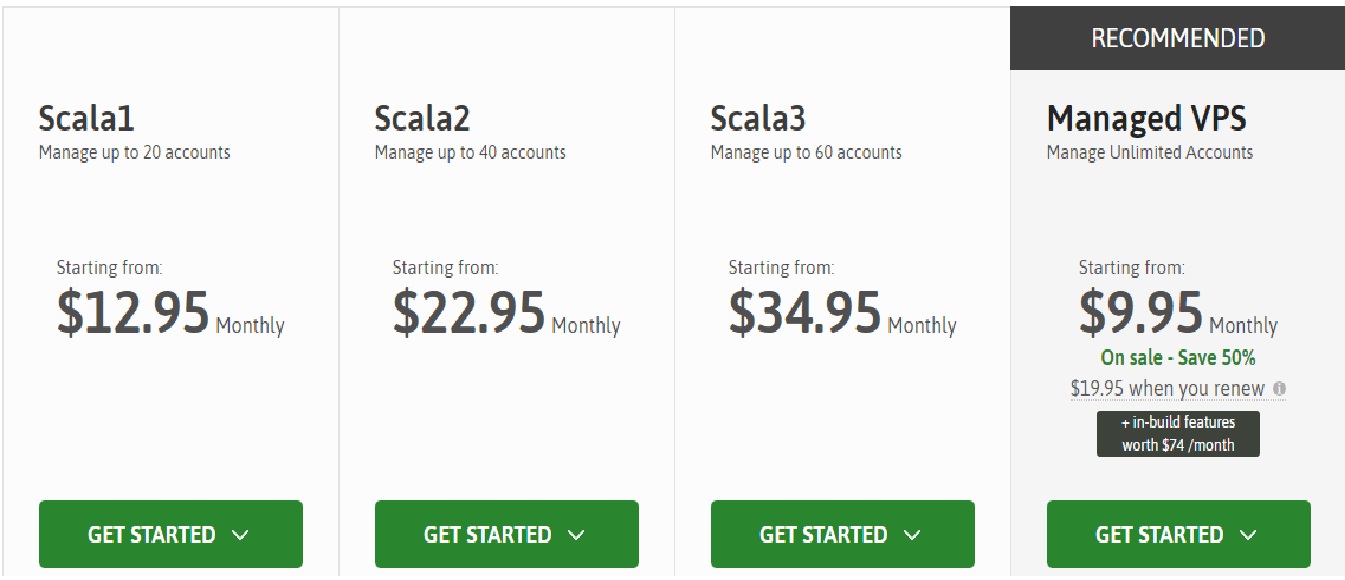Select the Scala2 plan title

point(423,119)
